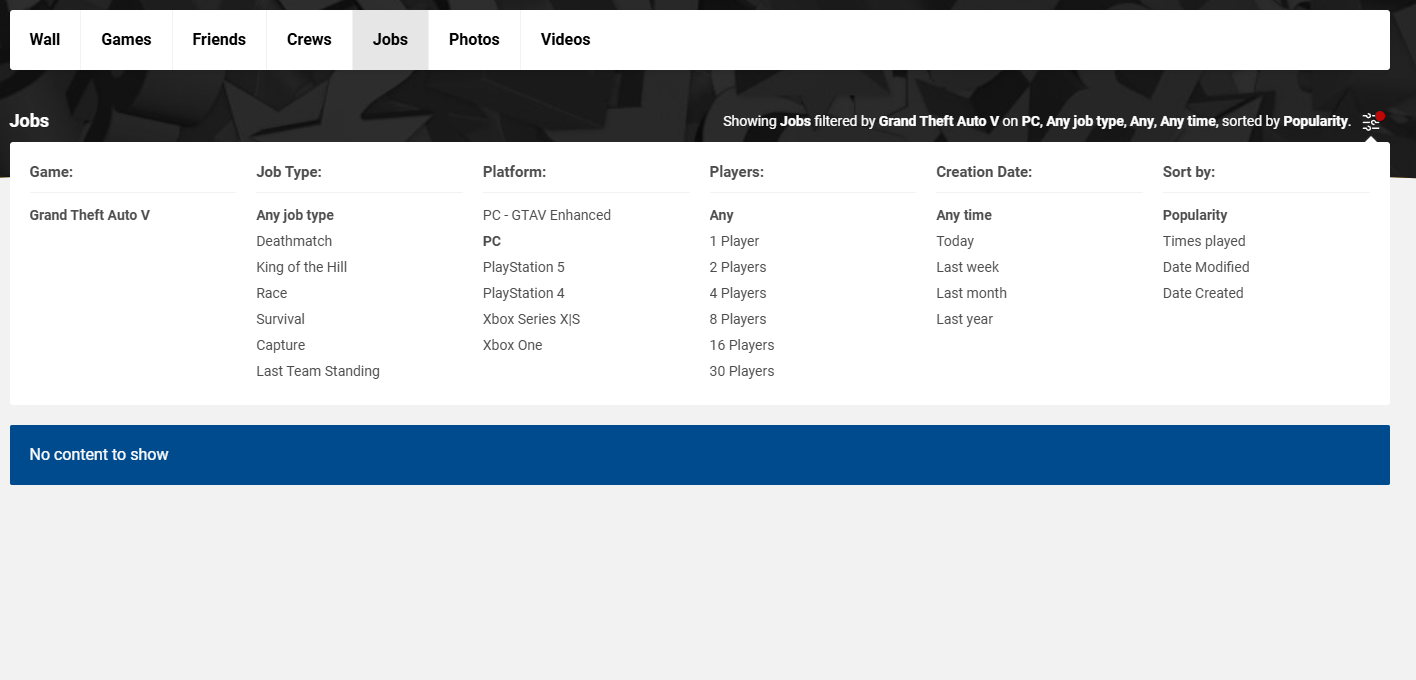This screenshot has width=1416, height=680.
Task: Select the Survival job type
Action: click(281, 319)
